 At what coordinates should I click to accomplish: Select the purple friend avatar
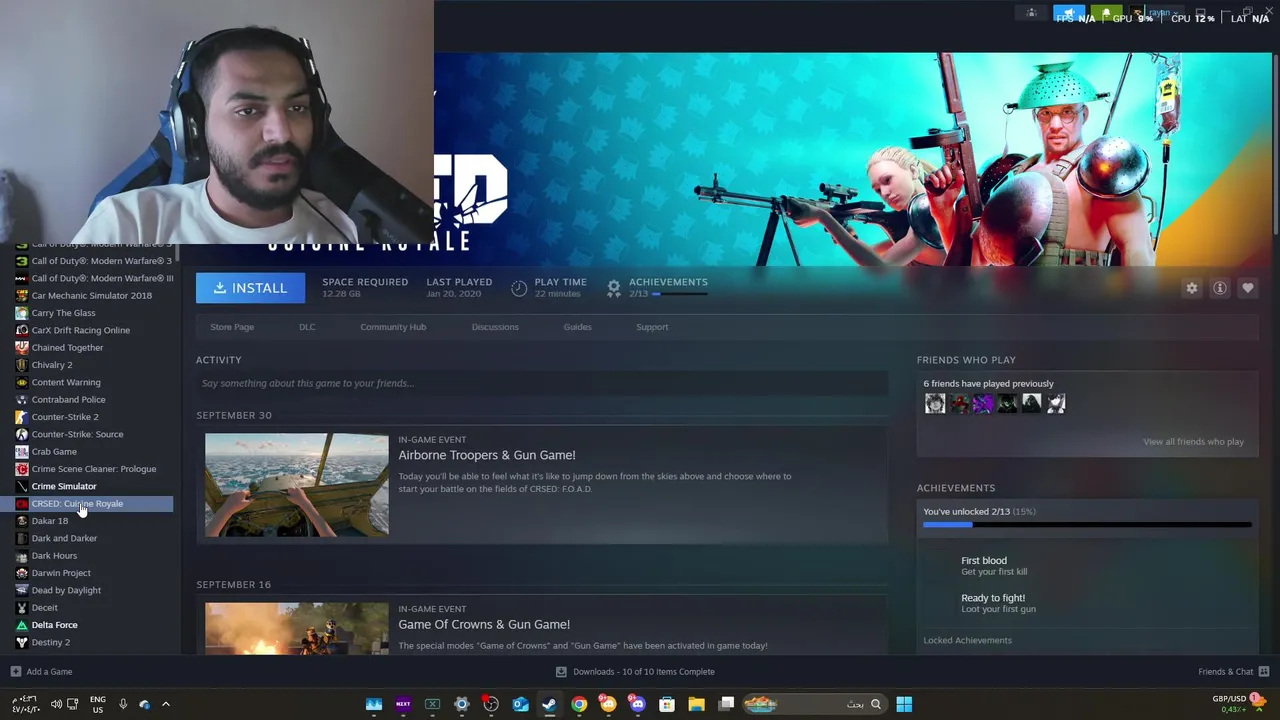tap(983, 403)
